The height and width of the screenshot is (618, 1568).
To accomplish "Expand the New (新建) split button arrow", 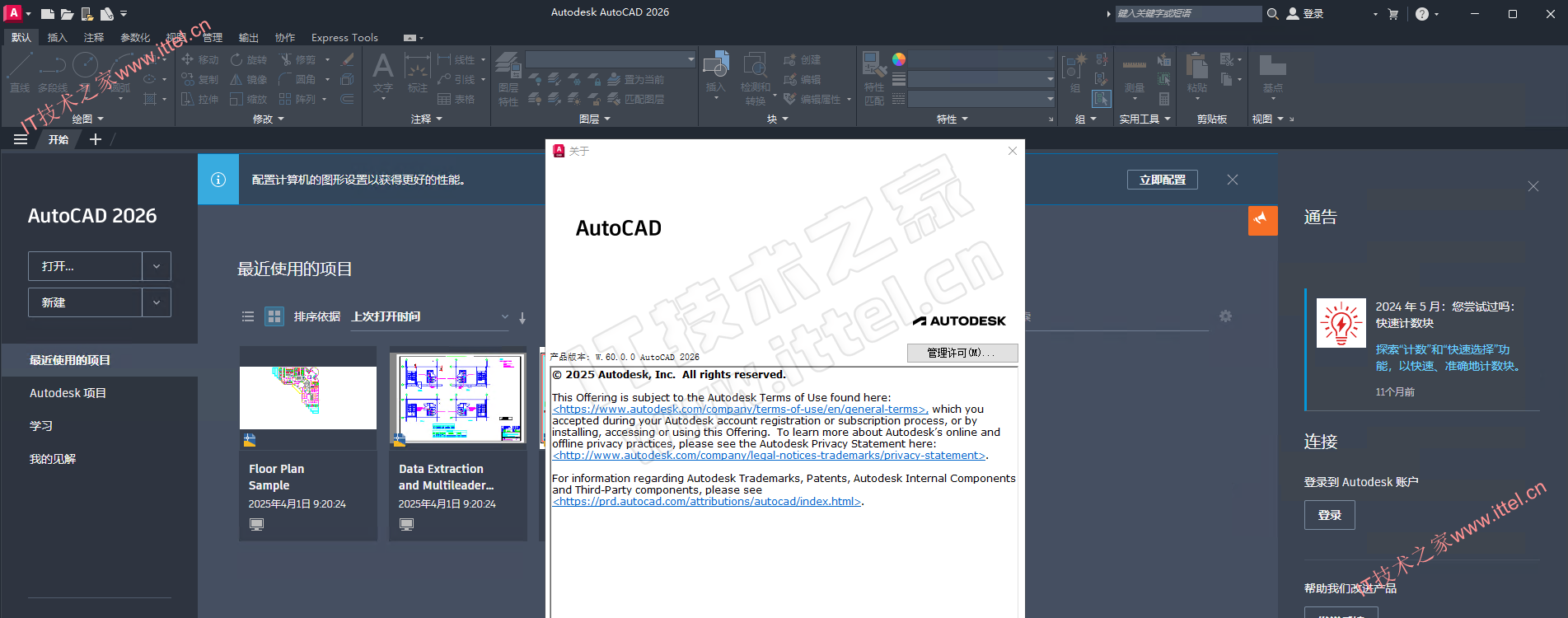I will 157,302.
